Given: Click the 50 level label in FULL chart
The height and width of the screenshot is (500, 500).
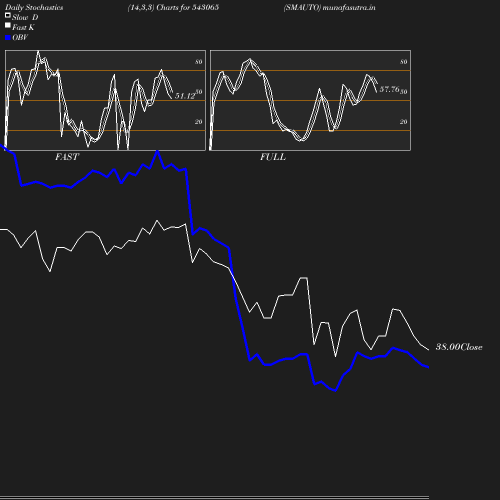Looking at the screenshot, I should tap(404, 92).
